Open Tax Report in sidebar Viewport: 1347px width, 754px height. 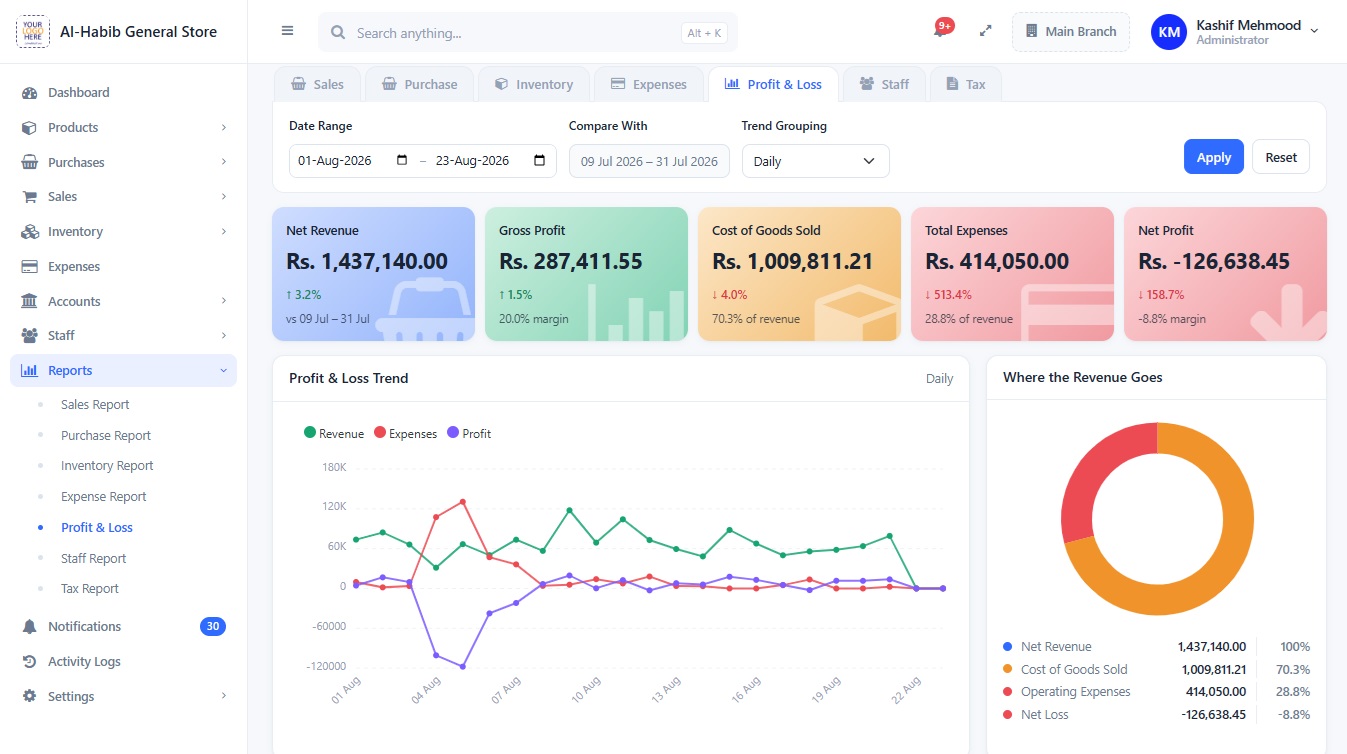pos(90,589)
